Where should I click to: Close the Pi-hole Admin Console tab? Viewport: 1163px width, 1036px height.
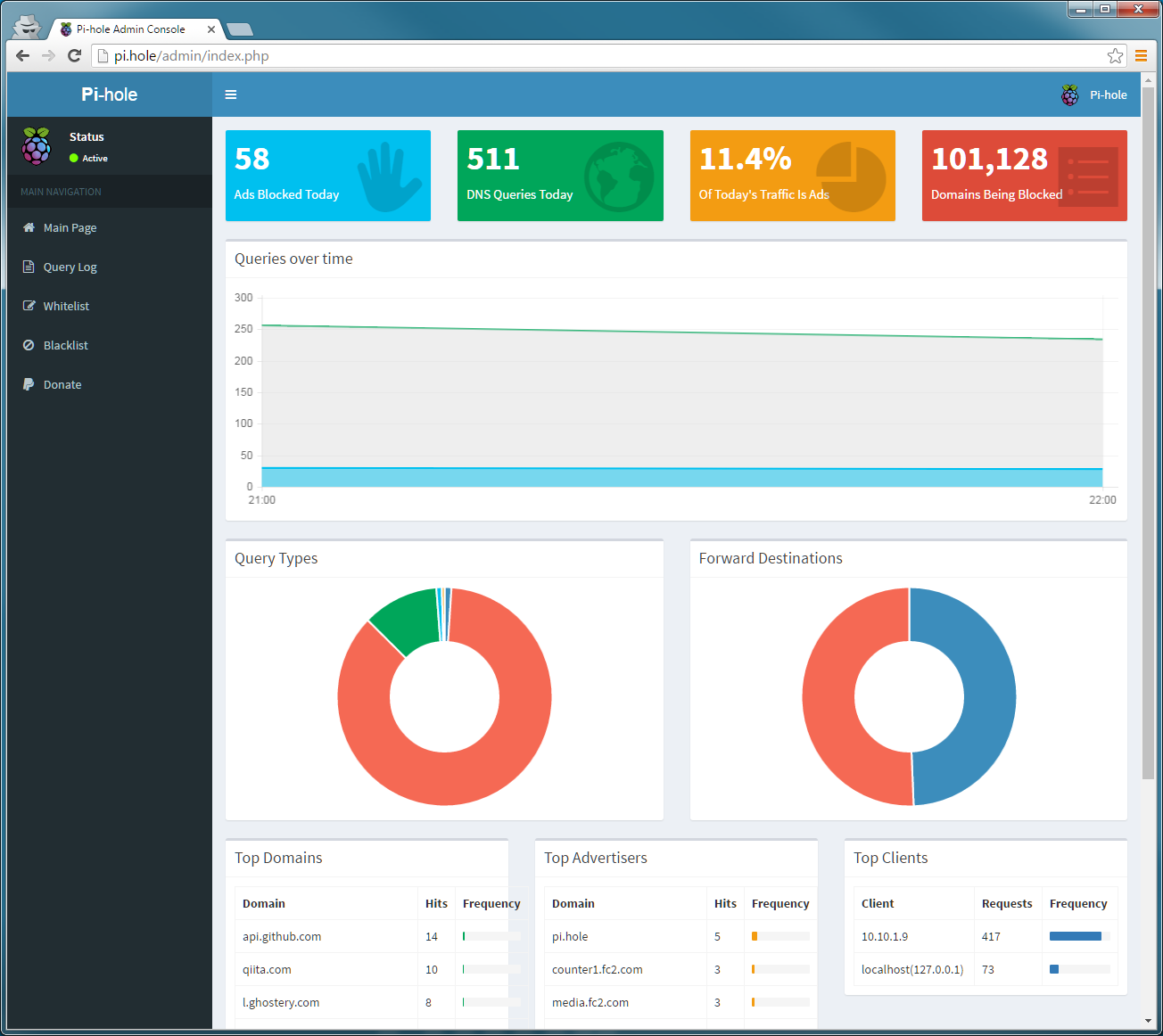point(211,29)
